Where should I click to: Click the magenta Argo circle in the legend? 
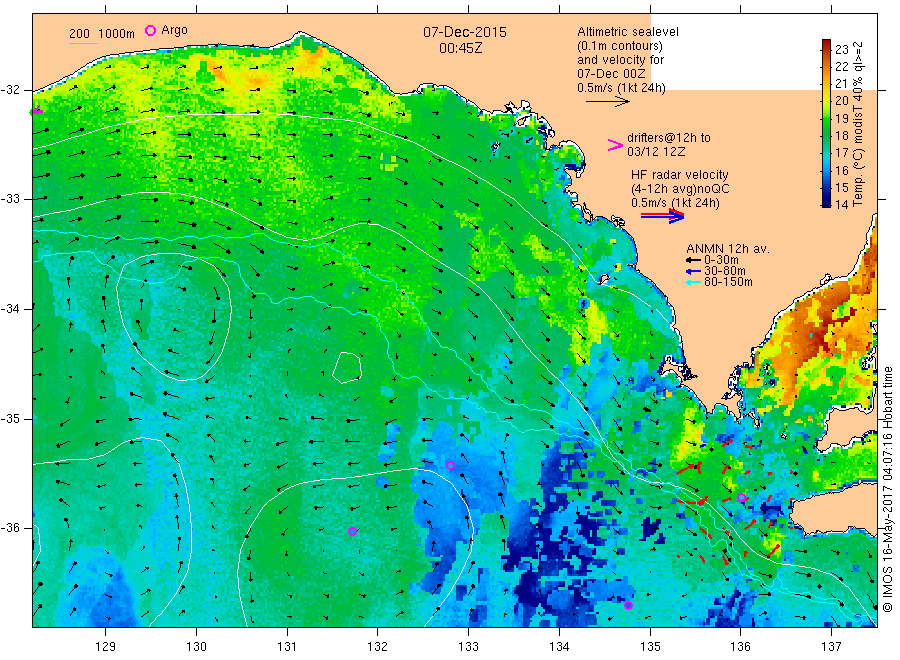pos(150,30)
